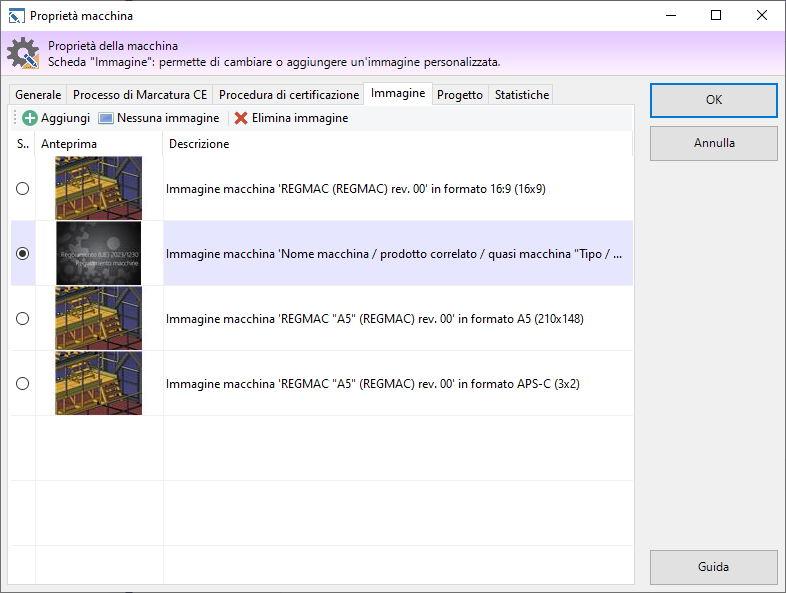Click the green Aggiungi plus icon

(30, 118)
